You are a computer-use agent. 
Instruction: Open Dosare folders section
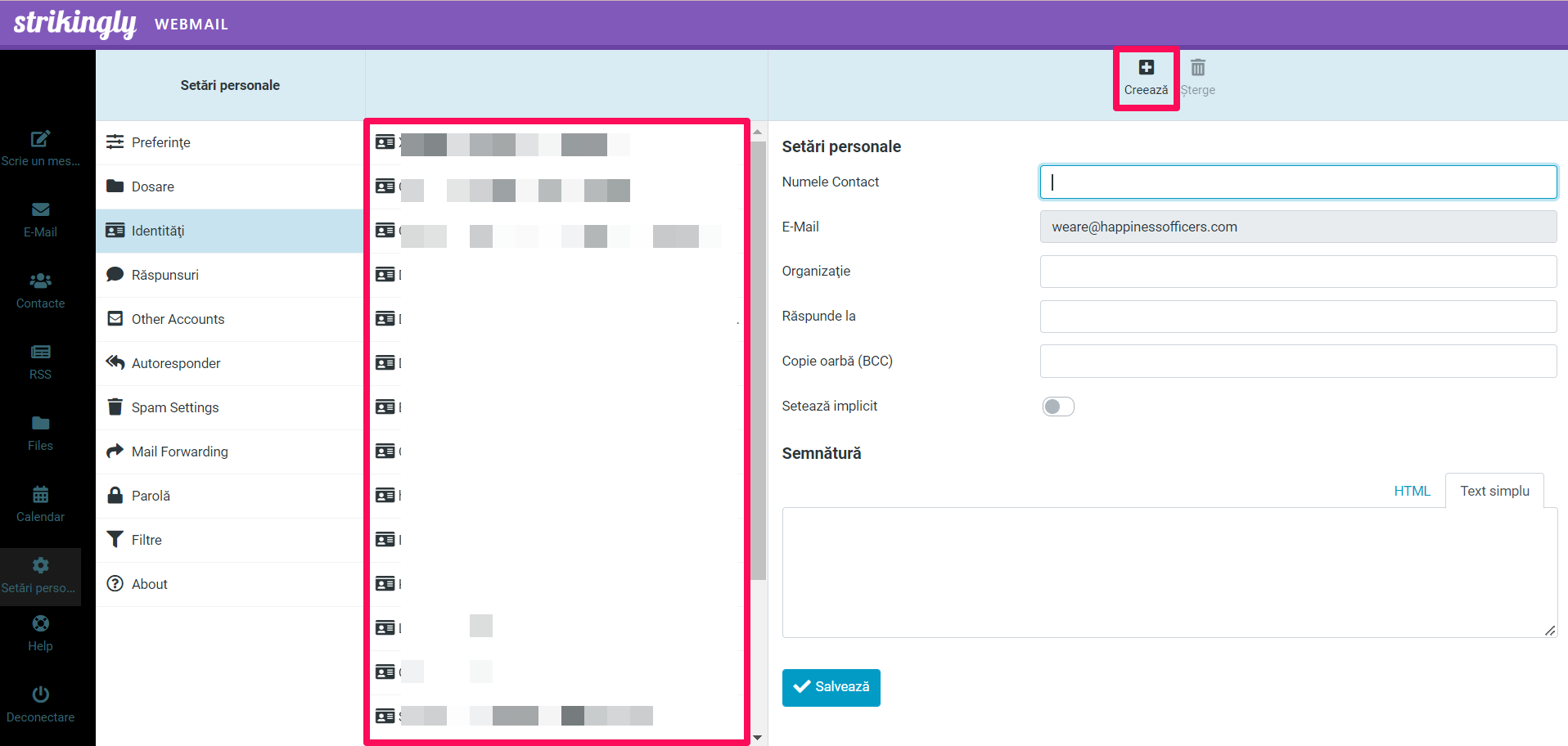[230, 186]
